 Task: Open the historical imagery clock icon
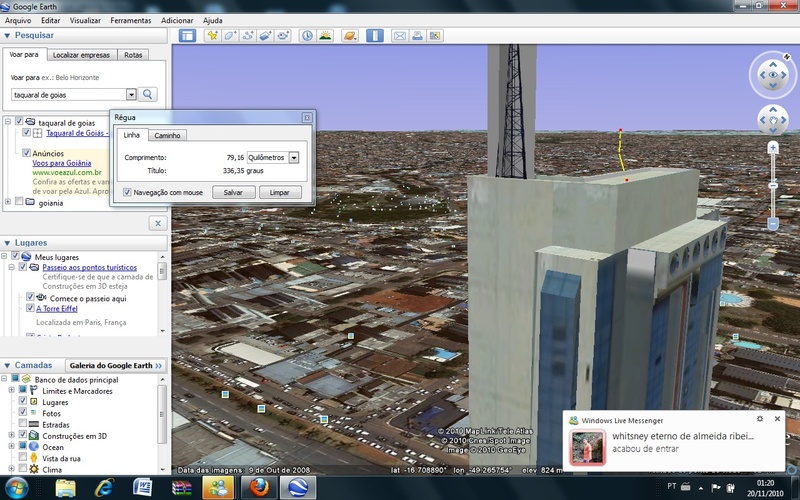point(307,36)
